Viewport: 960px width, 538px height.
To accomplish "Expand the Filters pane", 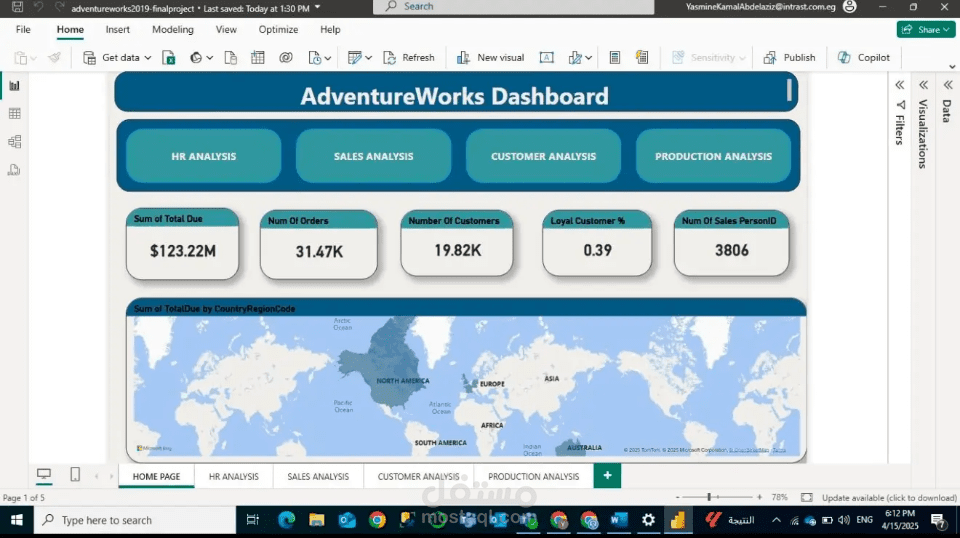I will [x=899, y=85].
